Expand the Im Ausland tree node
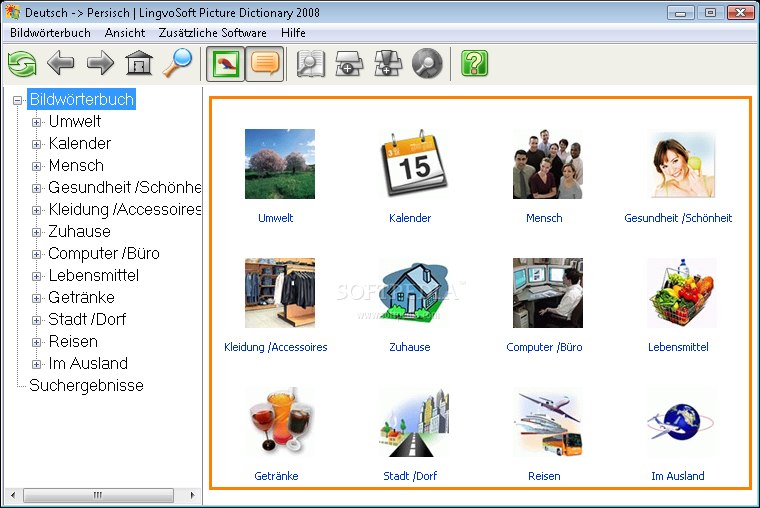 [x=36, y=364]
